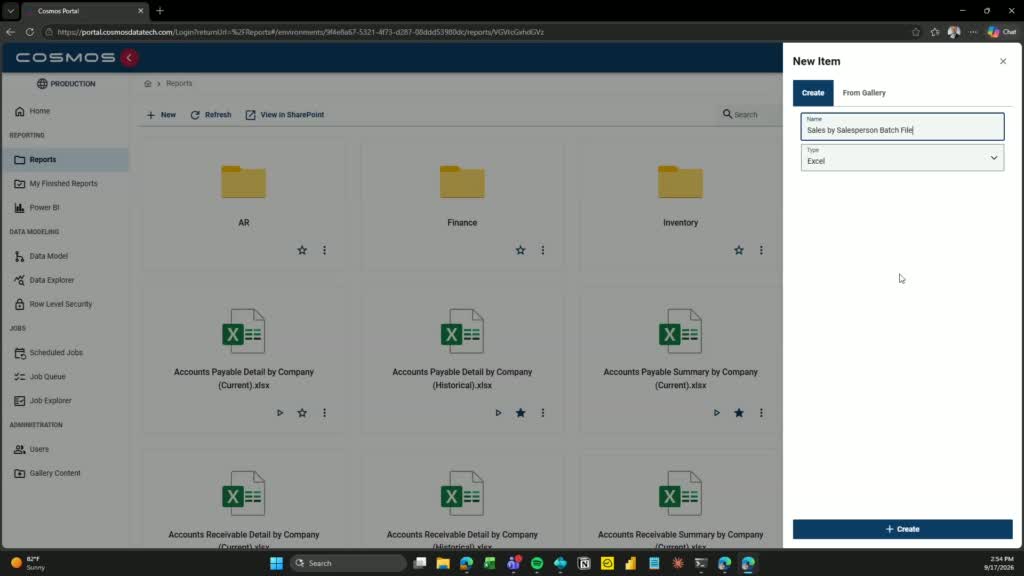
Task: Close the New Item panel
Action: pyautogui.click(x=1003, y=61)
